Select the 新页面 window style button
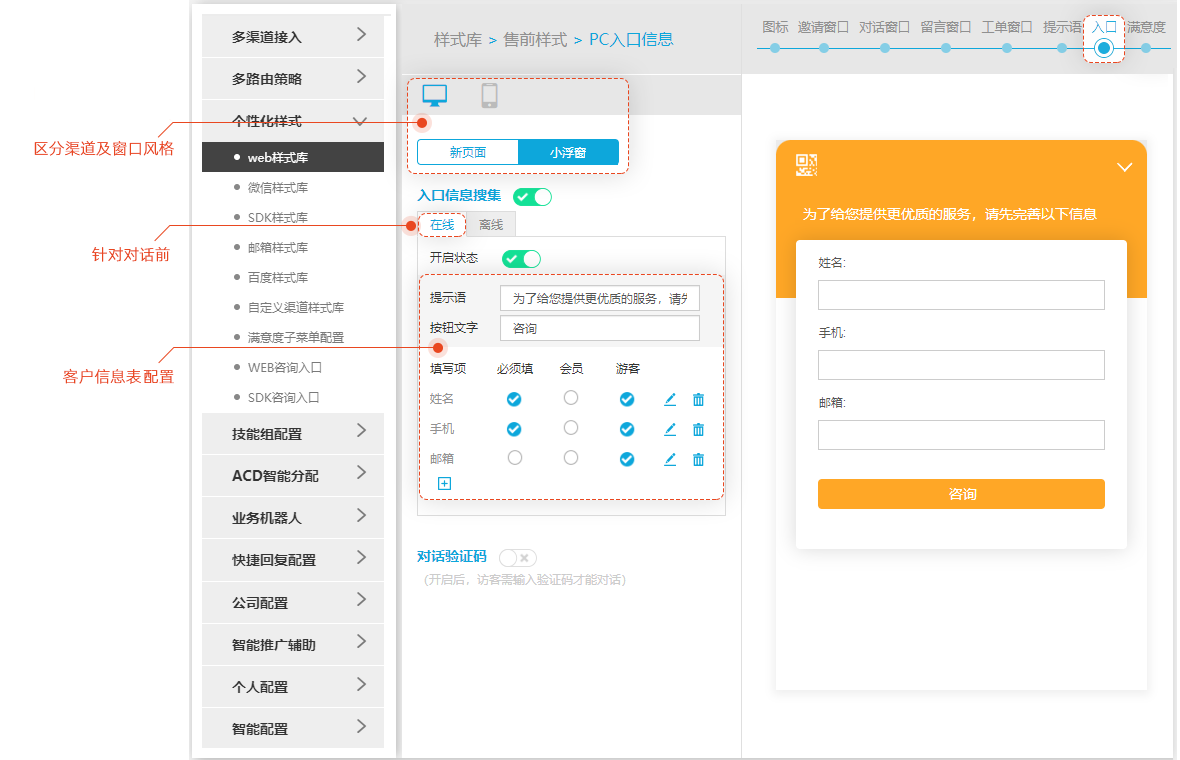This screenshot has height=760, width=1180. pos(468,152)
